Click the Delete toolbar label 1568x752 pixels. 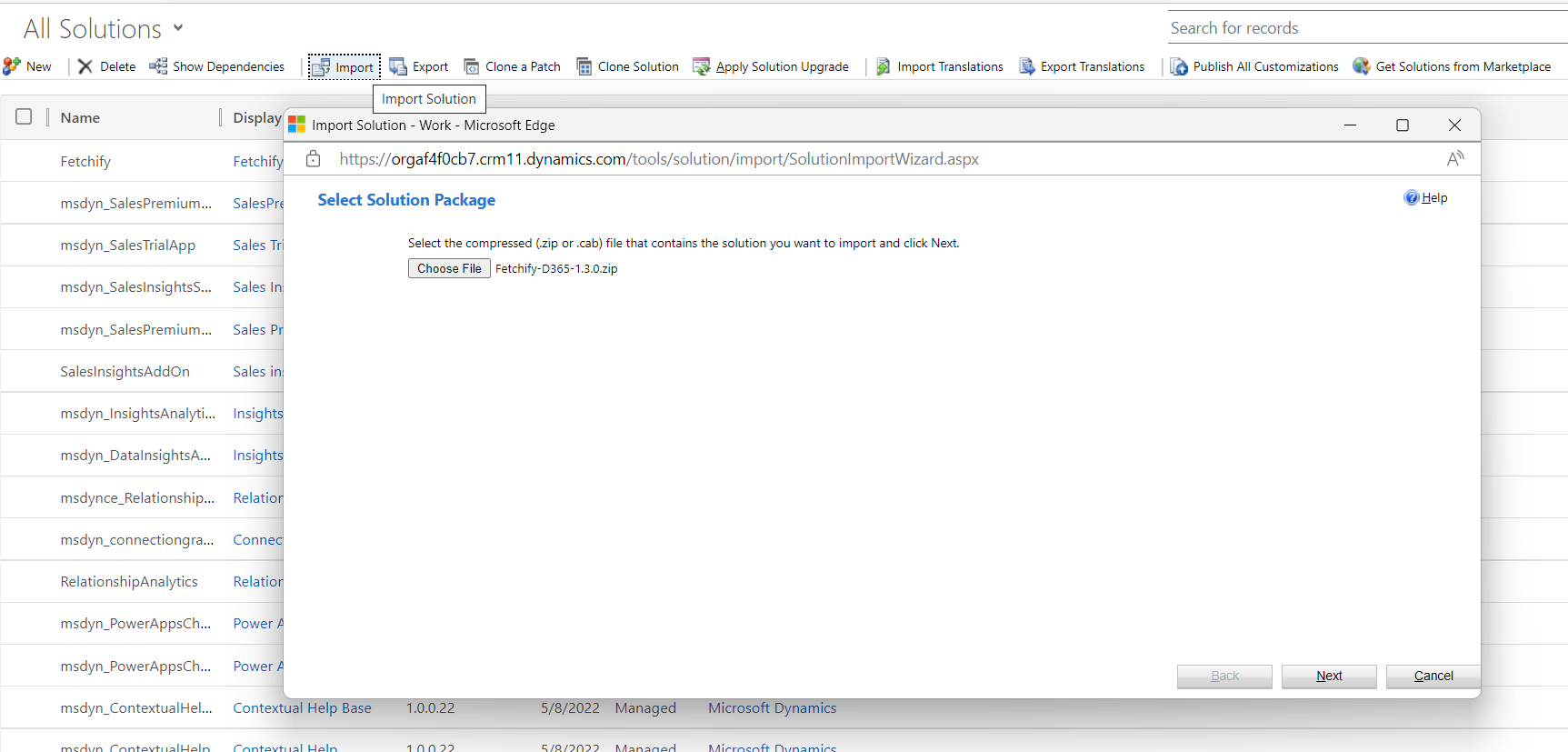click(117, 66)
